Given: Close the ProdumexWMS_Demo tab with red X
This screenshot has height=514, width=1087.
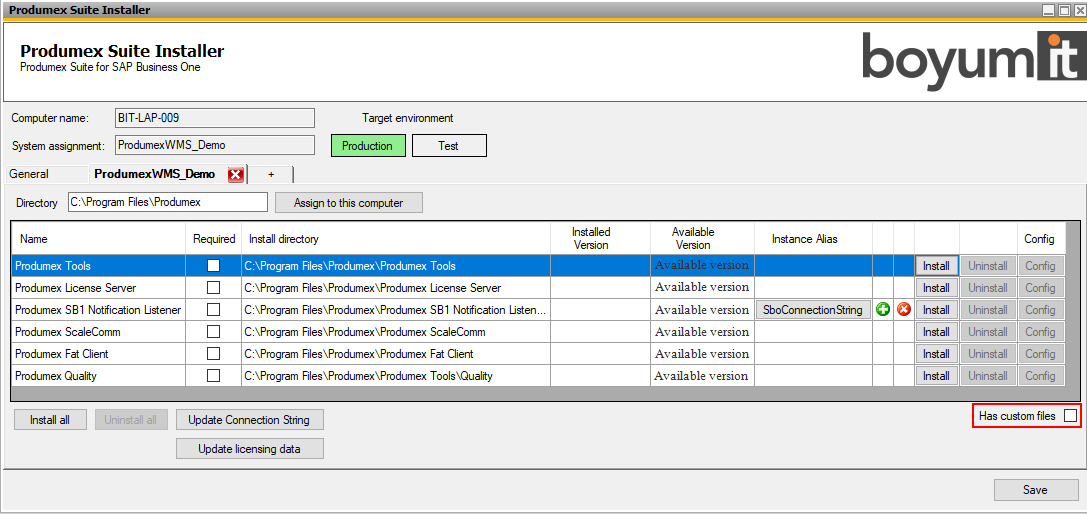Looking at the screenshot, I should point(236,175).
